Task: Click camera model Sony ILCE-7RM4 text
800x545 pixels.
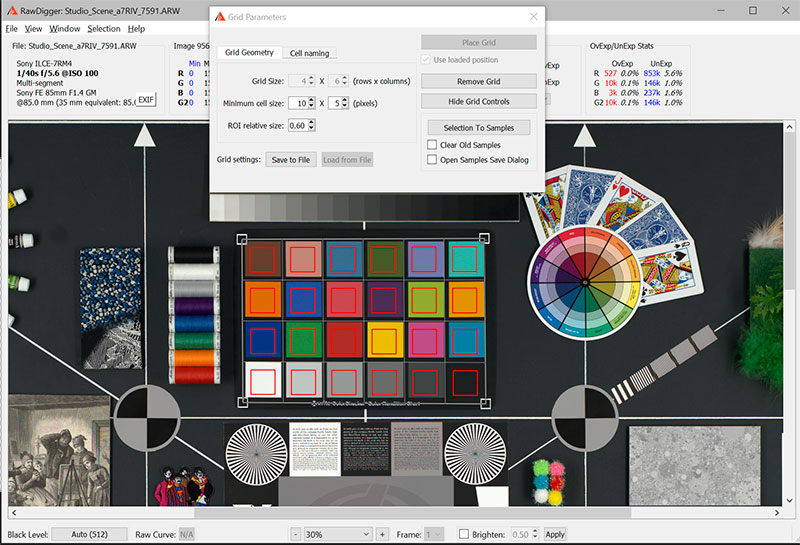Action: [44, 64]
